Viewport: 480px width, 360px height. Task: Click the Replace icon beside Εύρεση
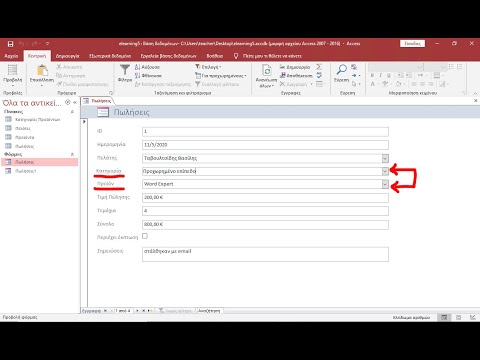pos(354,67)
